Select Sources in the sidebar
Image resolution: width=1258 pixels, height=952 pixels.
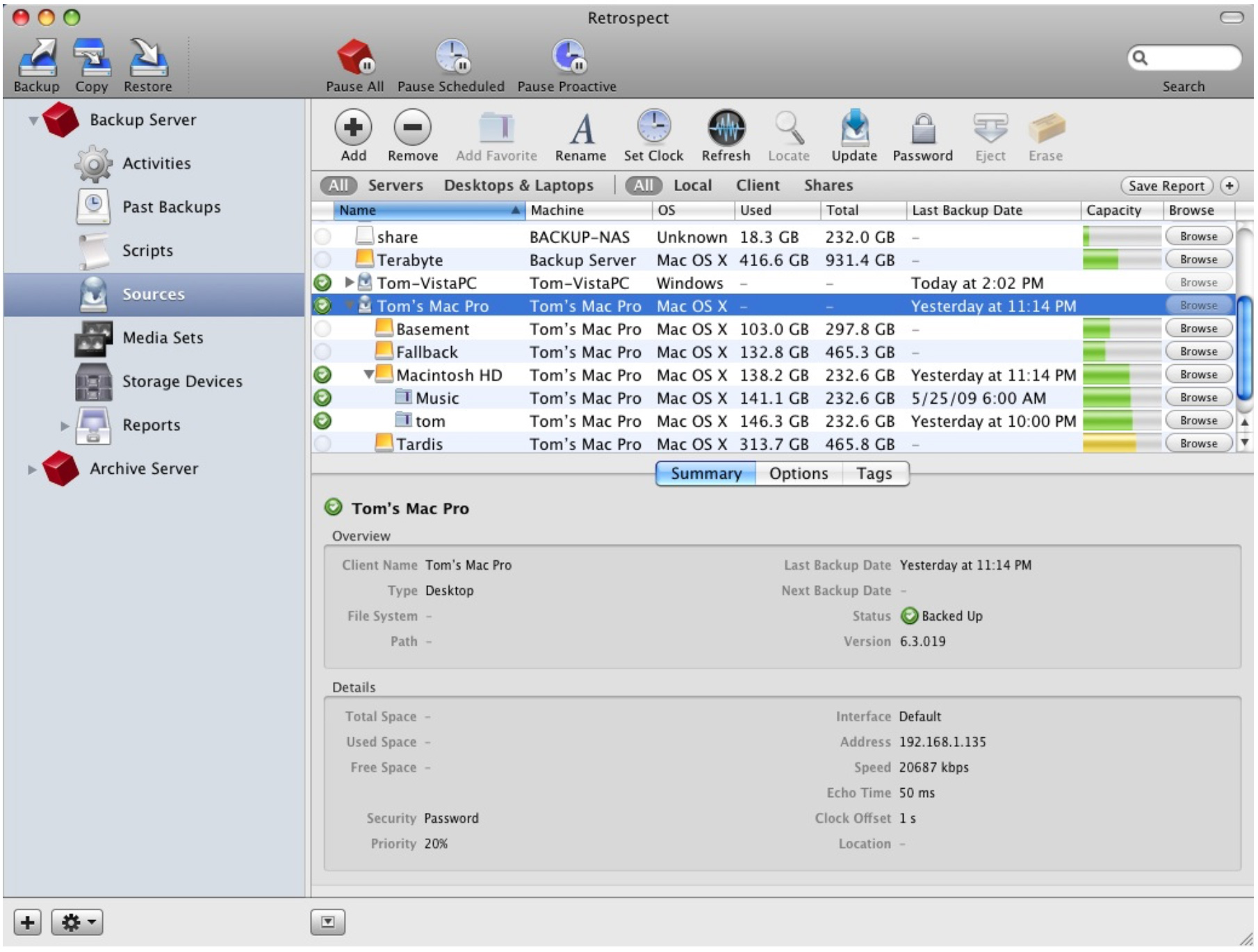[x=154, y=295]
